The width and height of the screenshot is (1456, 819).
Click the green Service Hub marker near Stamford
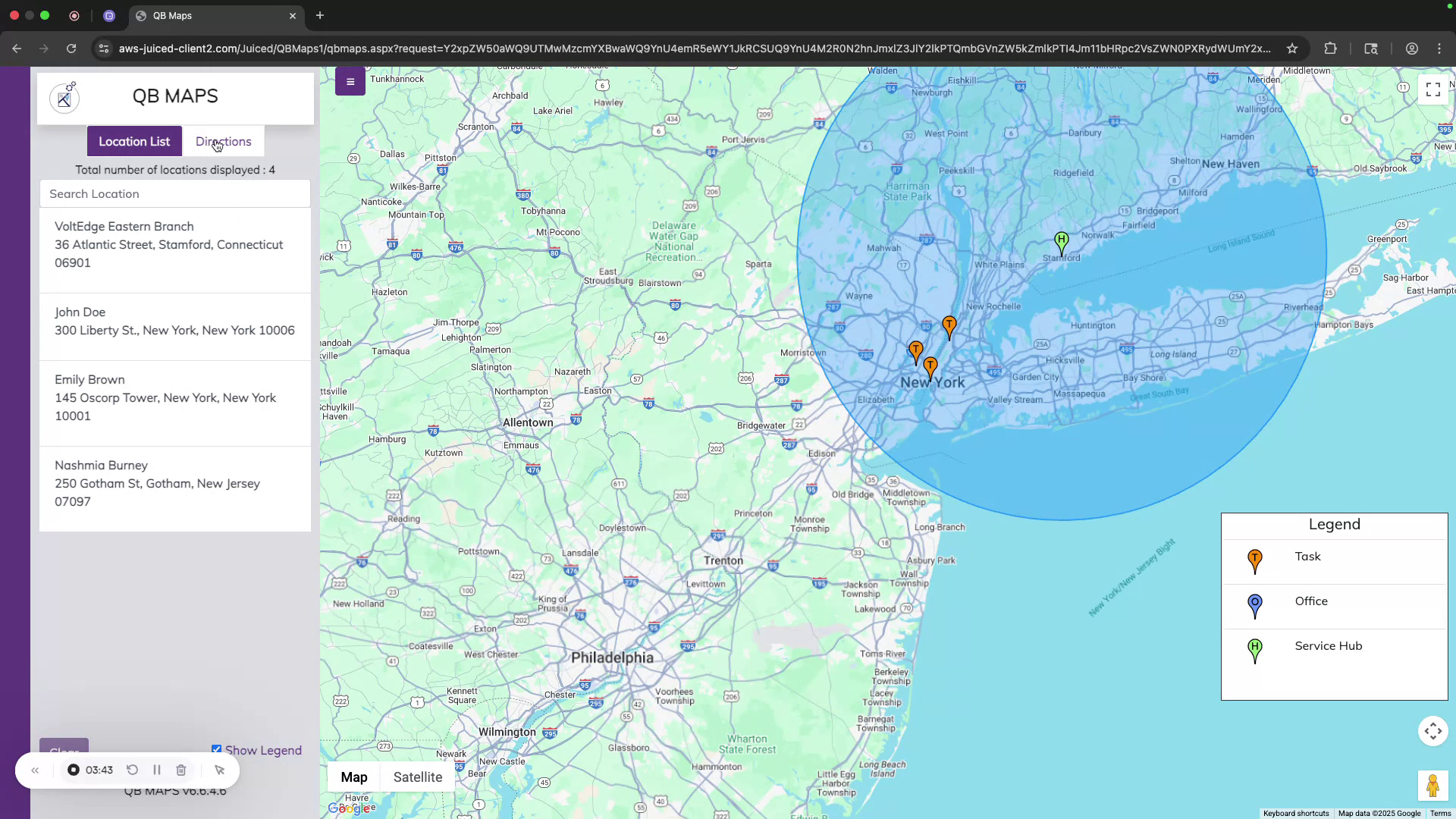point(1061,241)
